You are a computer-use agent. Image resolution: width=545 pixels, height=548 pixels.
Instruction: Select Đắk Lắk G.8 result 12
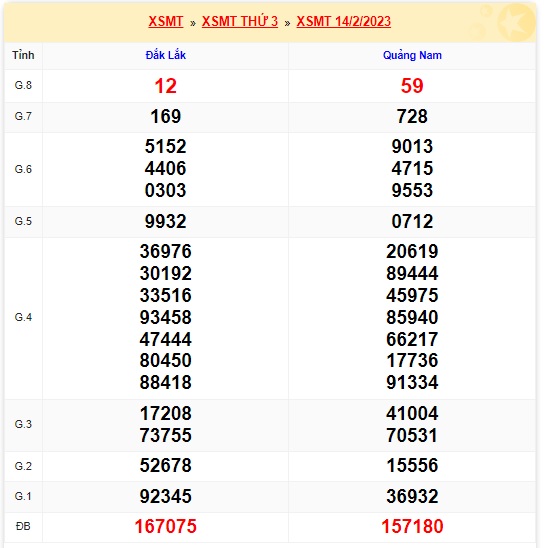tap(166, 86)
